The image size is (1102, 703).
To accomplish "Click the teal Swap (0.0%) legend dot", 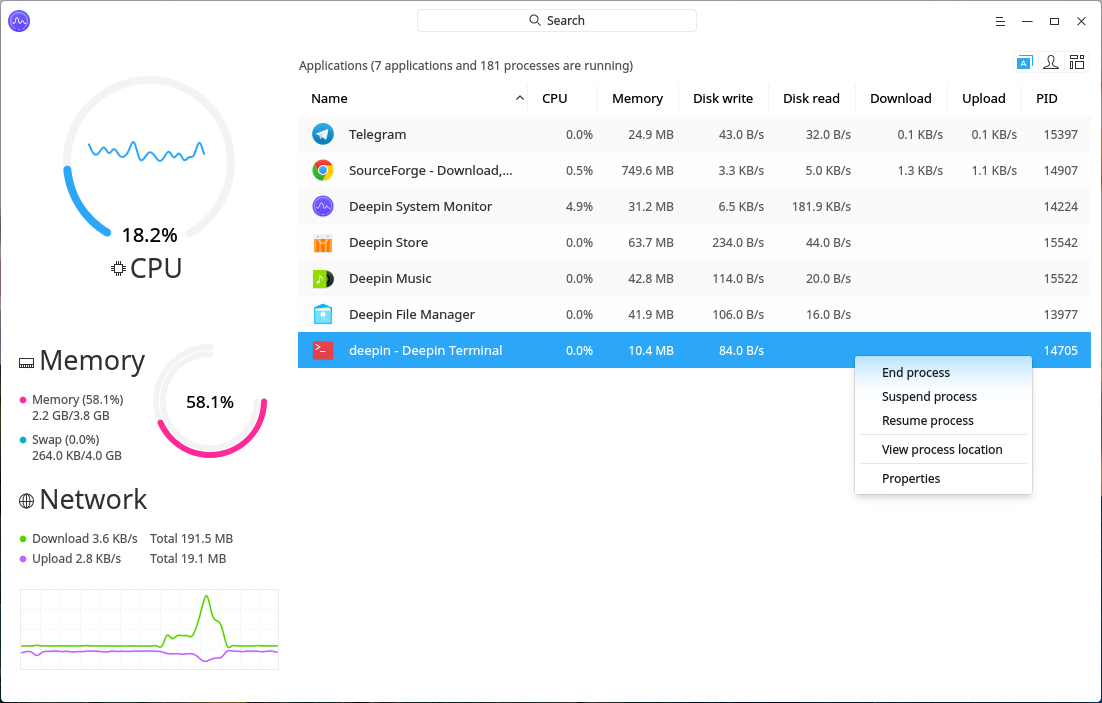I will click(x=23, y=439).
